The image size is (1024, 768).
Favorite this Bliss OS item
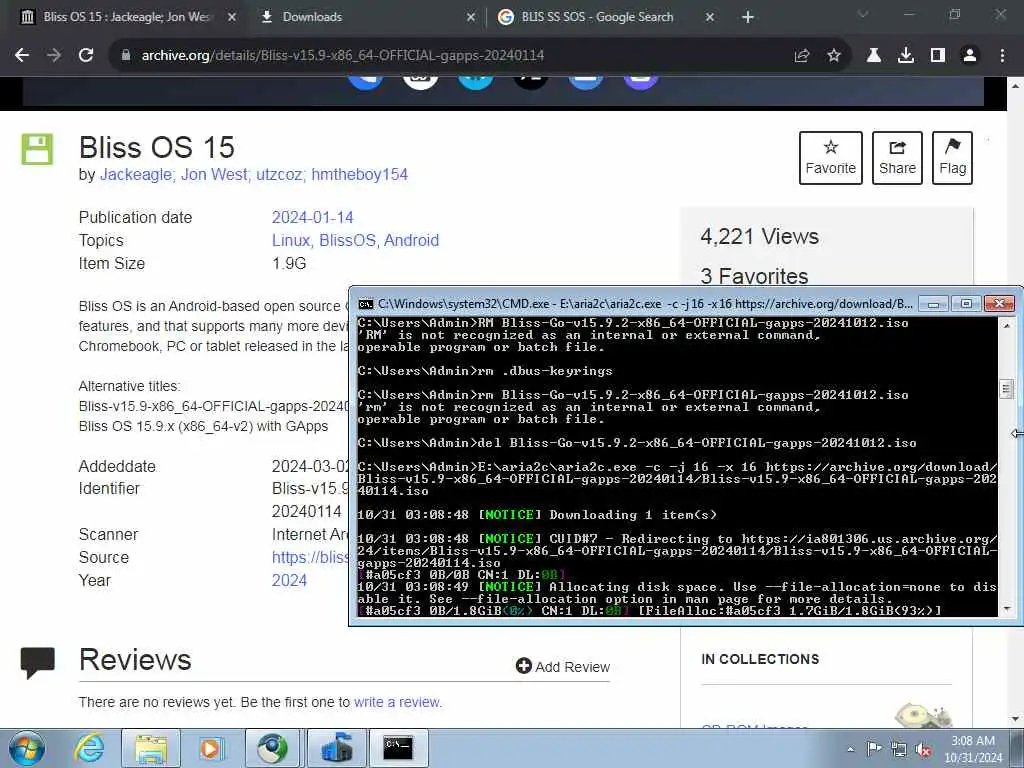tap(831, 157)
